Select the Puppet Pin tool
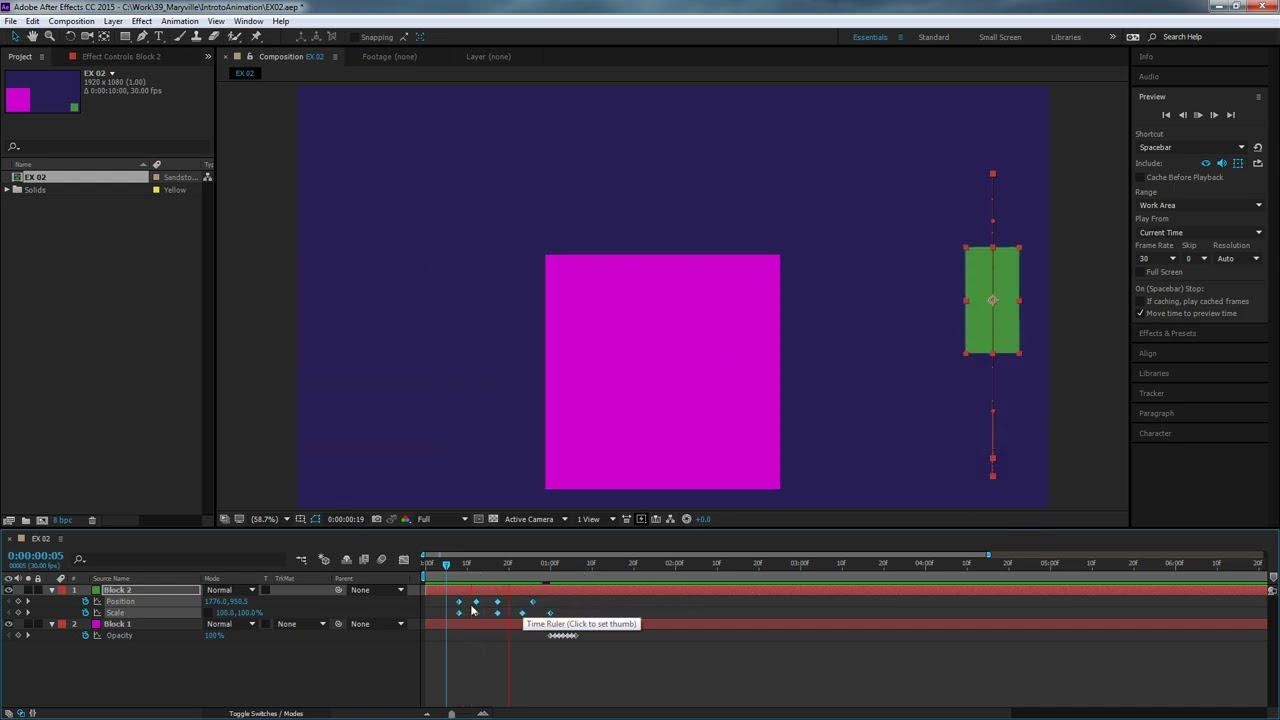 point(256,36)
